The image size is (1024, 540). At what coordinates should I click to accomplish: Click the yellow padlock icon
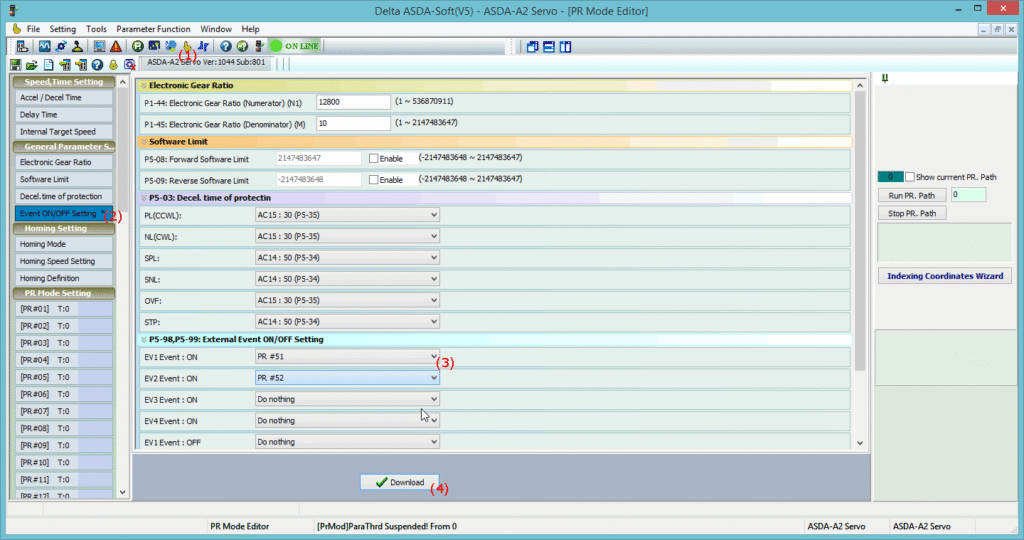click(113, 65)
